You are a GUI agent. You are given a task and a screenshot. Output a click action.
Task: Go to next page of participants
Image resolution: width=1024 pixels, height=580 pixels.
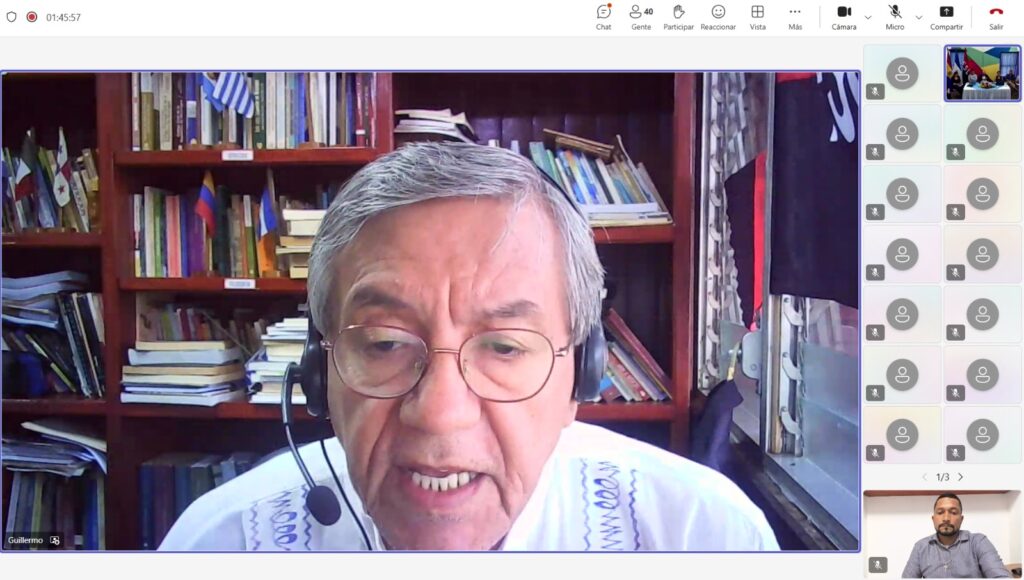coord(961,477)
